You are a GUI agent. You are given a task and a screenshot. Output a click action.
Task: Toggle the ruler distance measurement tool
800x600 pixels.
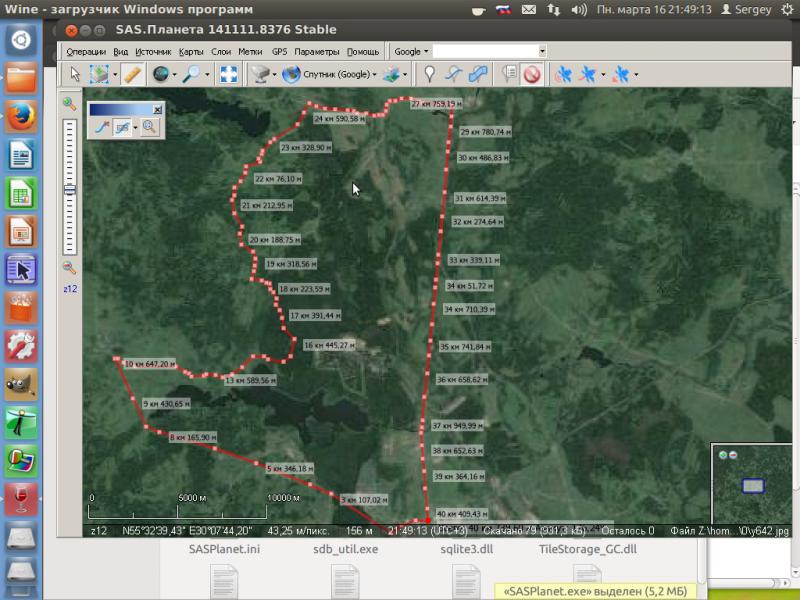tap(132, 74)
